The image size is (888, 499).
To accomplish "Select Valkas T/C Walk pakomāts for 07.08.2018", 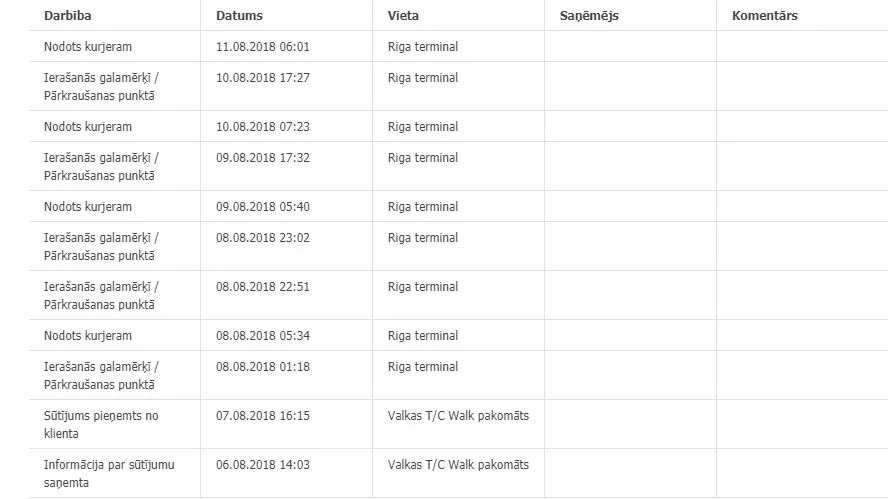I will pyautogui.click(x=458, y=416).
